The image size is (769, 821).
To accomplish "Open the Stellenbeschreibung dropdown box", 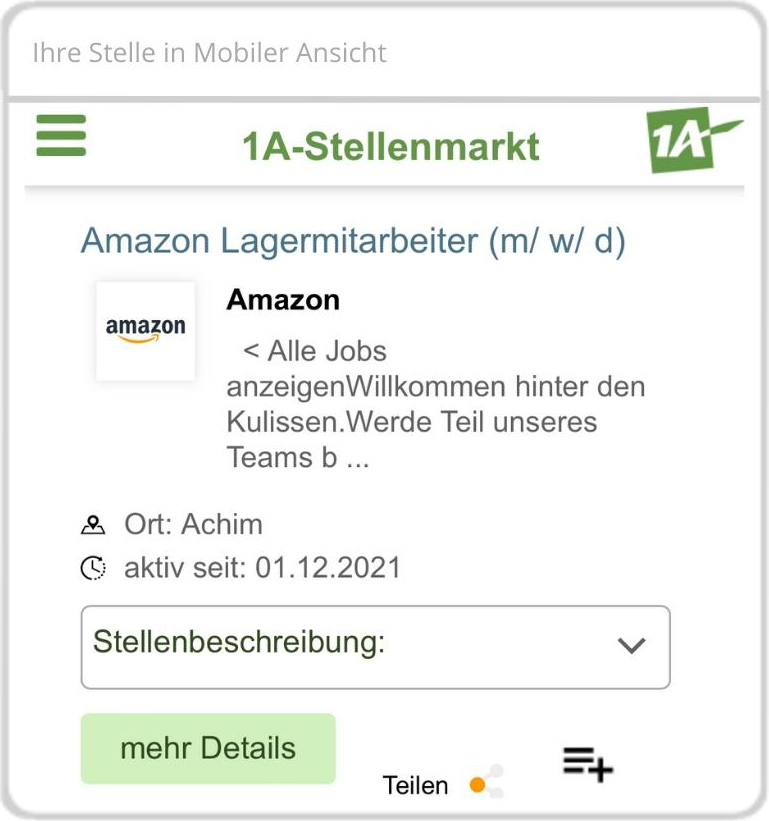I will pos(375,647).
